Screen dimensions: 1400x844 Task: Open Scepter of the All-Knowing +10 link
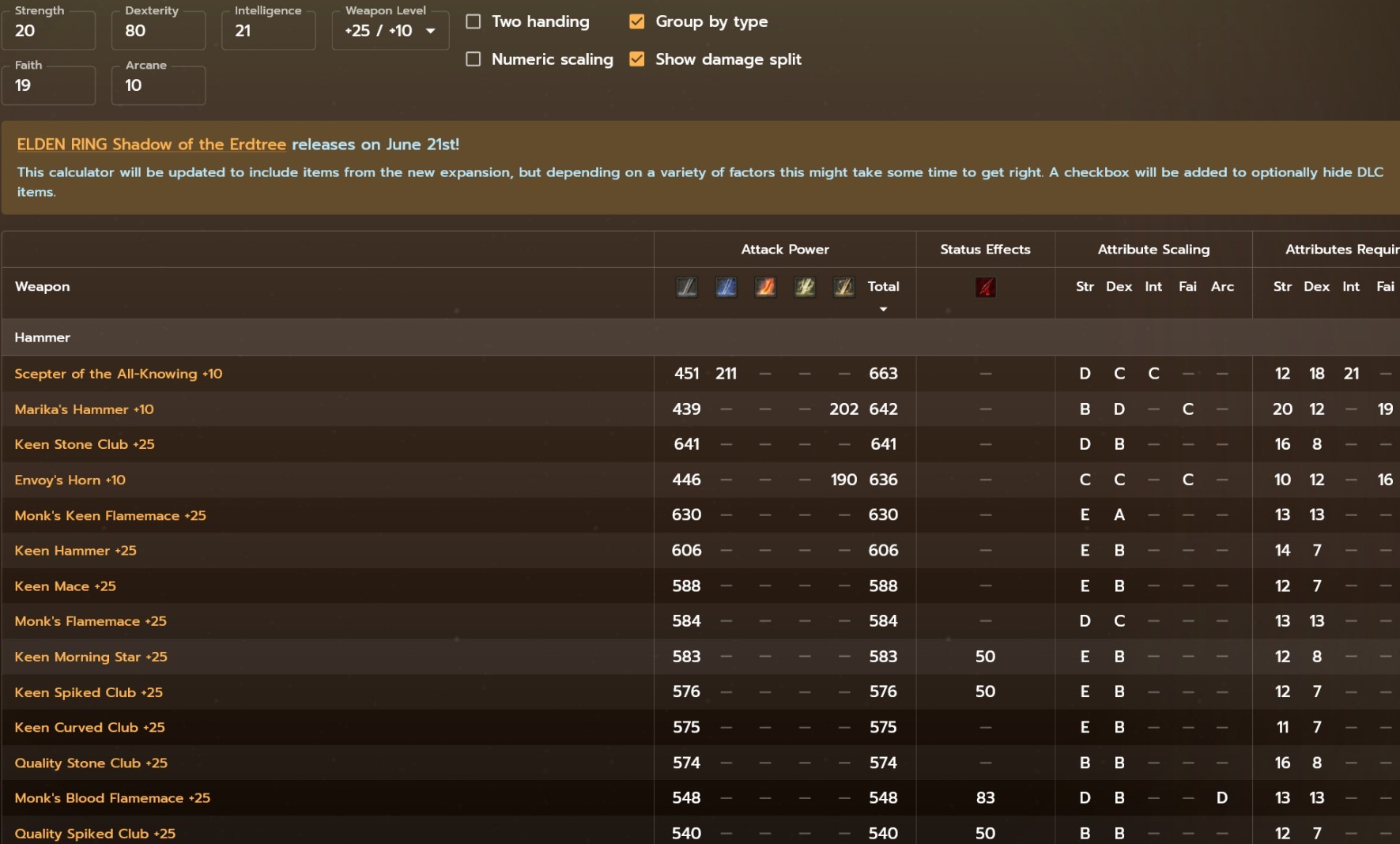pos(118,374)
